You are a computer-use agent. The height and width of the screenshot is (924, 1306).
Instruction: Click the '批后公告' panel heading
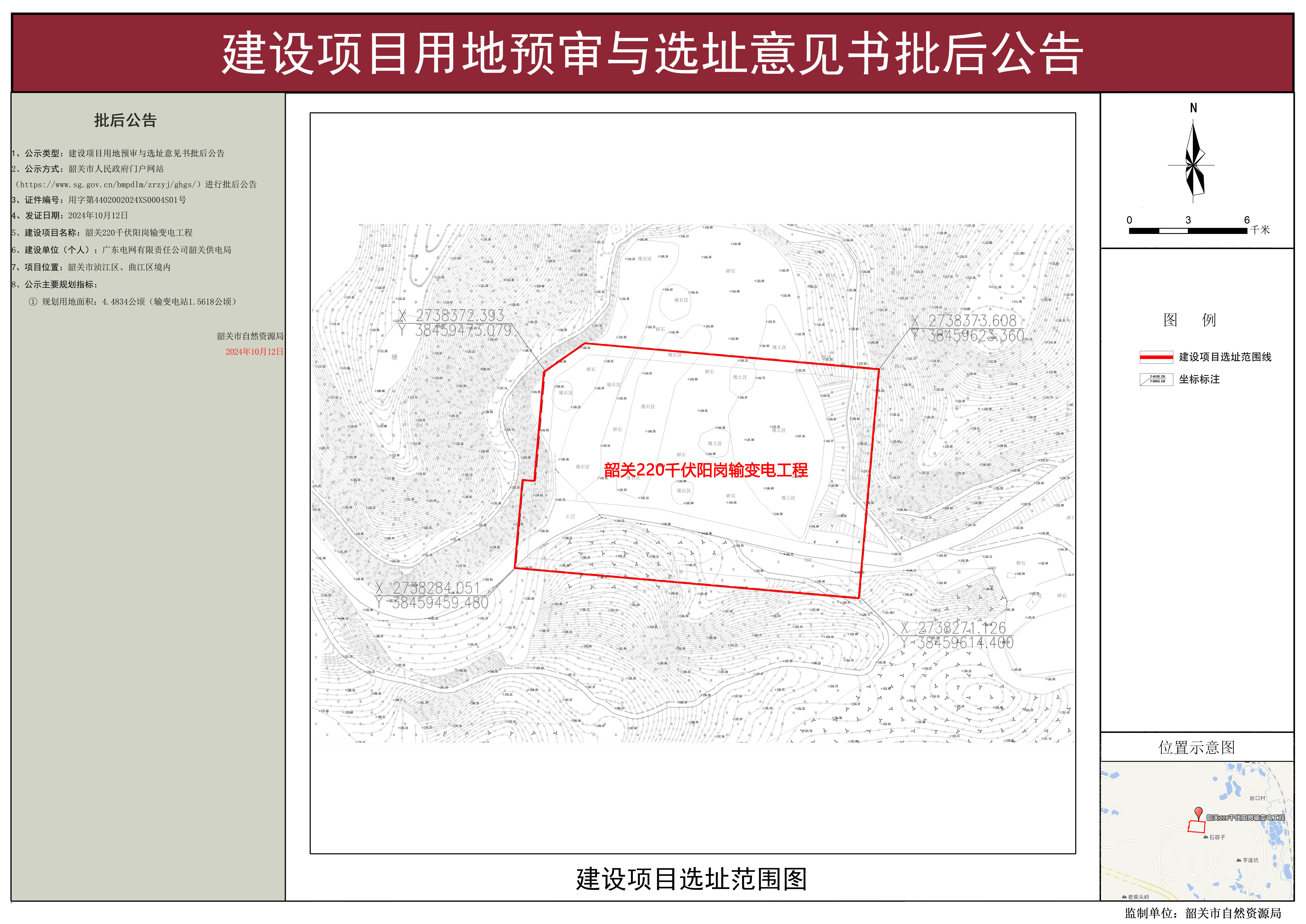point(125,121)
